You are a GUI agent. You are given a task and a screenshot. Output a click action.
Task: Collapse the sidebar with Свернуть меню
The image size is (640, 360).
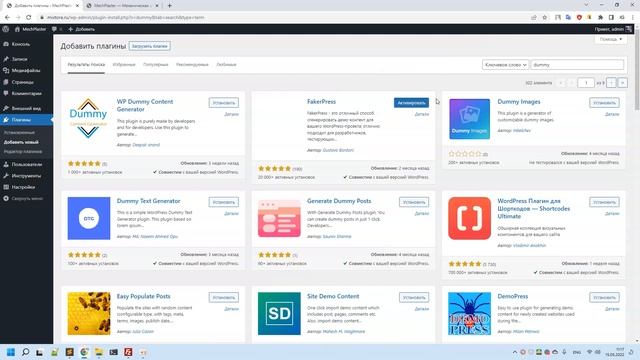pos(26,199)
